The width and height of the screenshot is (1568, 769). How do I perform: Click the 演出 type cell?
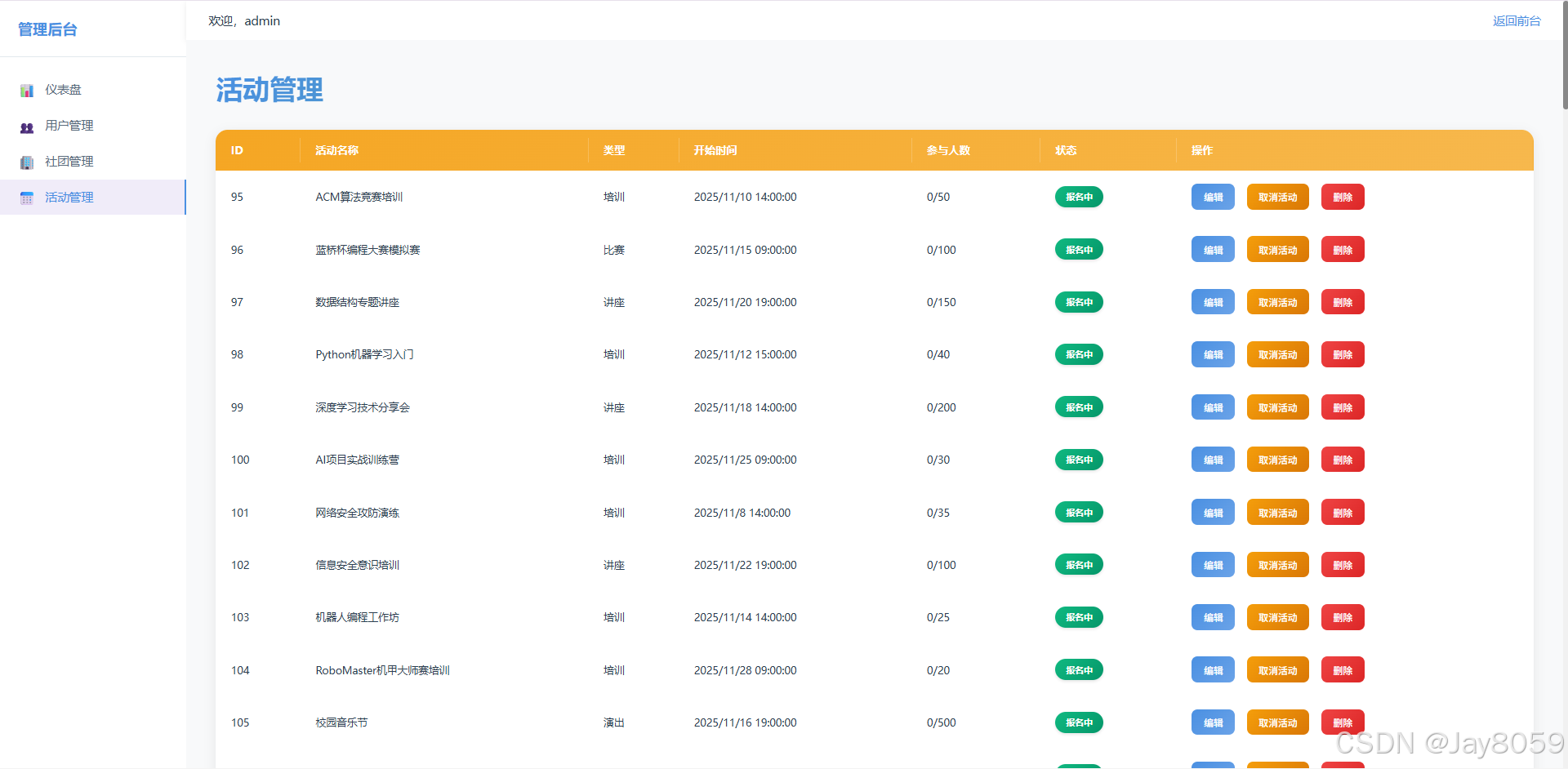(614, 722)
